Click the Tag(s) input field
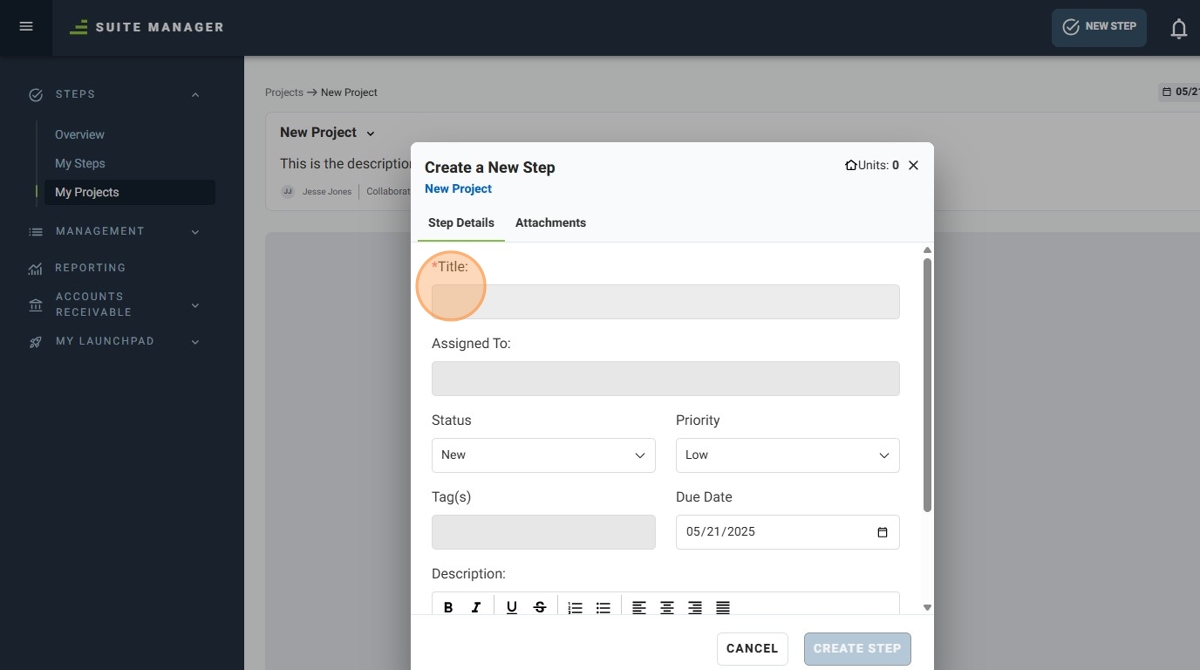Viewport: 1200px width, 670px height. (544, 532)
